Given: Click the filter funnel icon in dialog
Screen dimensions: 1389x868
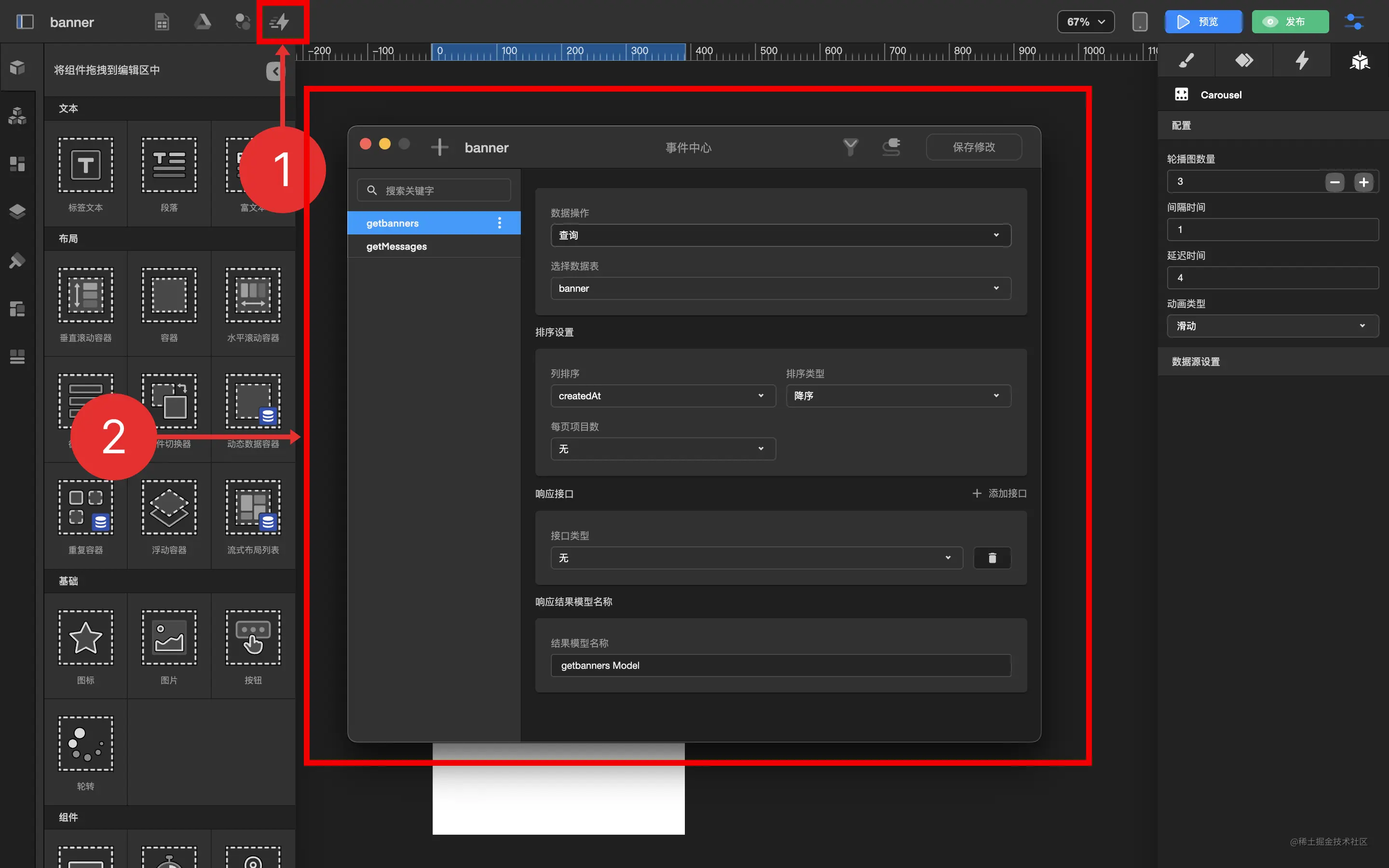Looking at the screenshot, I should 850,148.
